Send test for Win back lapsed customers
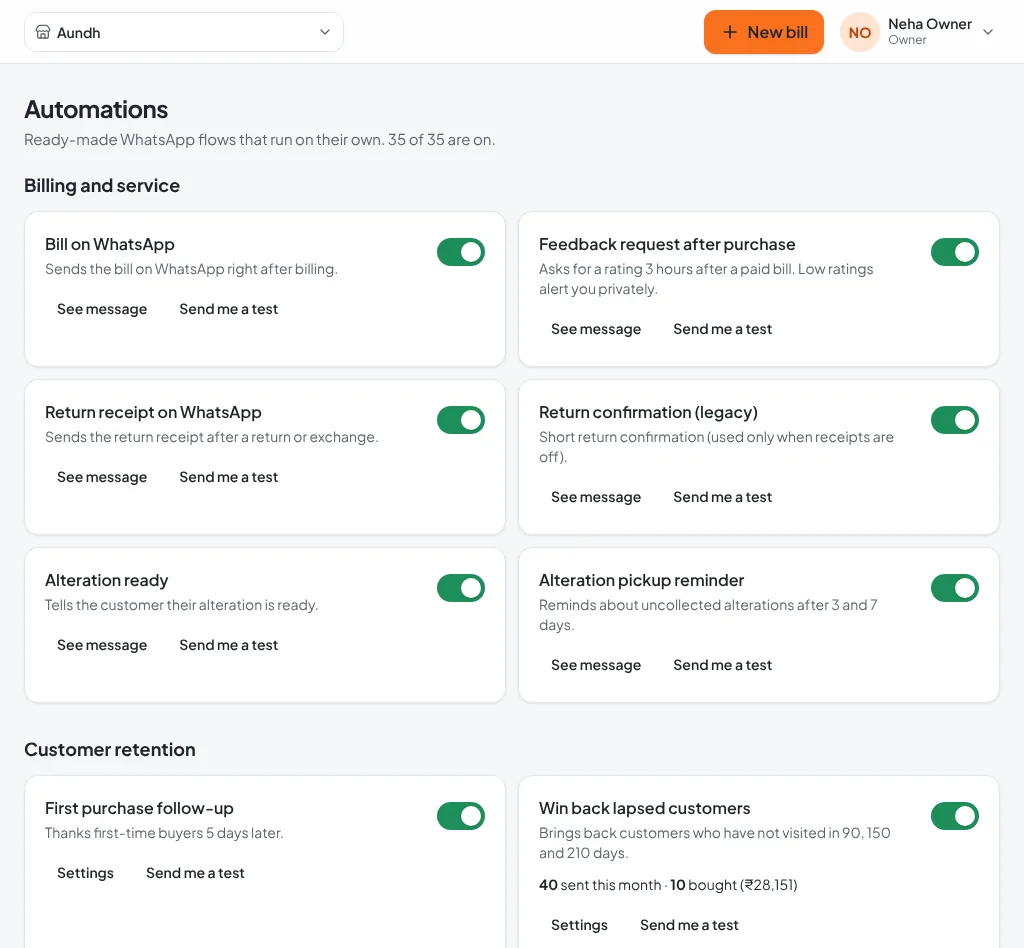 (x=689, y=924)
